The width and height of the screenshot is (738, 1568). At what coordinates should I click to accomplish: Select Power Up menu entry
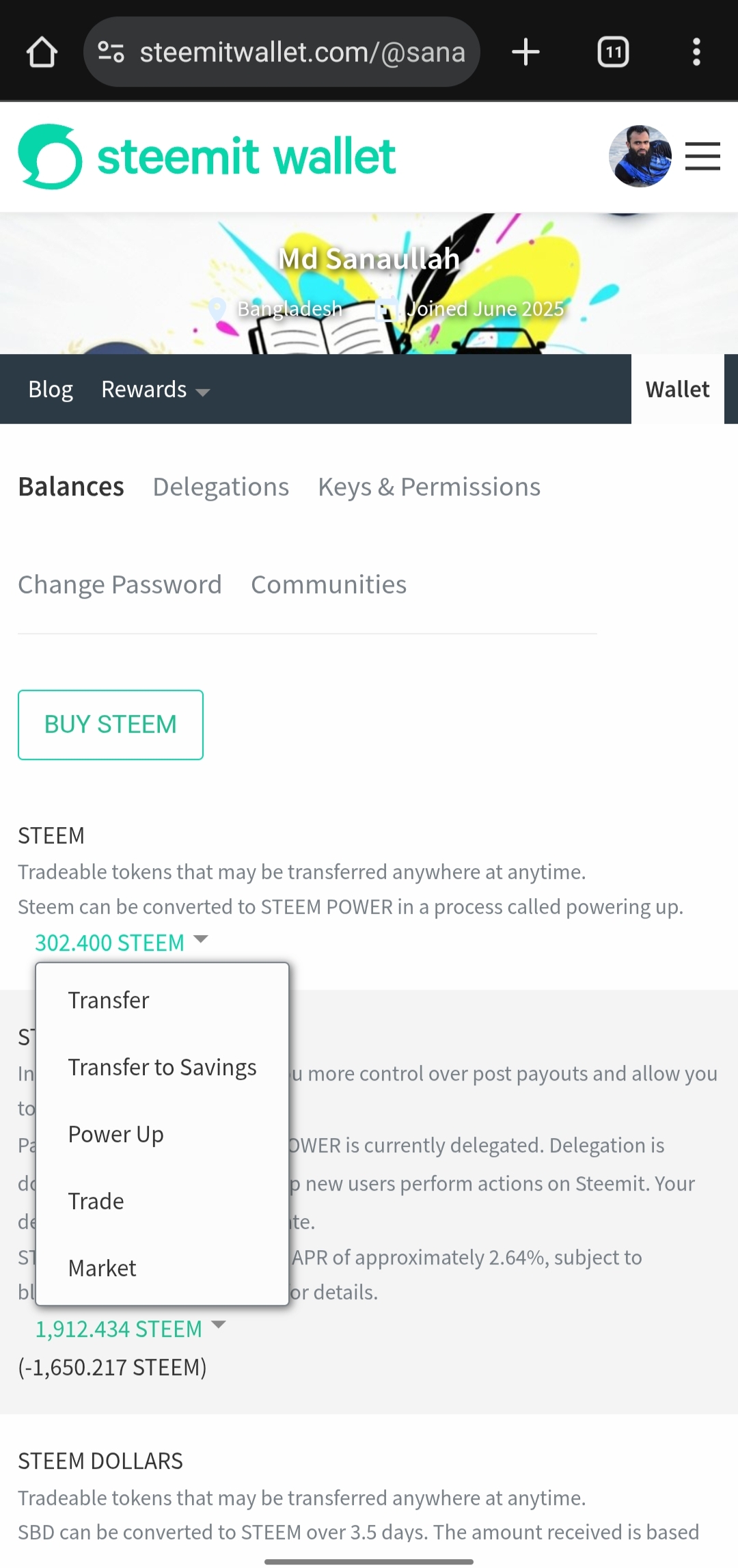click(x=115, y=1135)
